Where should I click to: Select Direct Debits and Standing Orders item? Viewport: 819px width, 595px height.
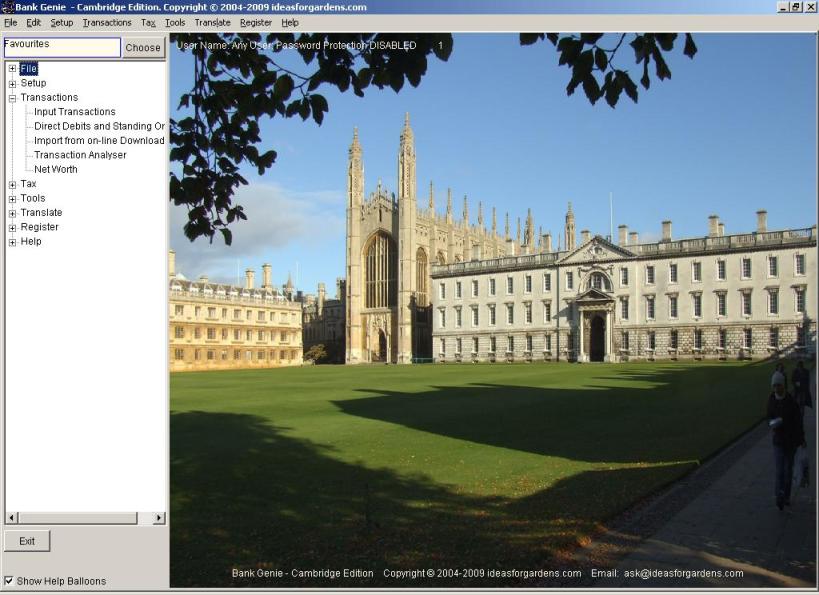tap(99, 126)
